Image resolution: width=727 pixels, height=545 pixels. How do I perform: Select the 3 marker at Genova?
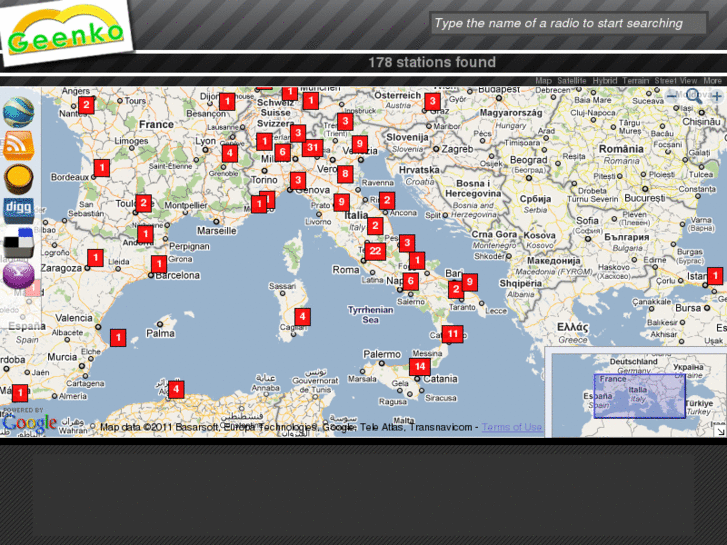click(298, 180)
